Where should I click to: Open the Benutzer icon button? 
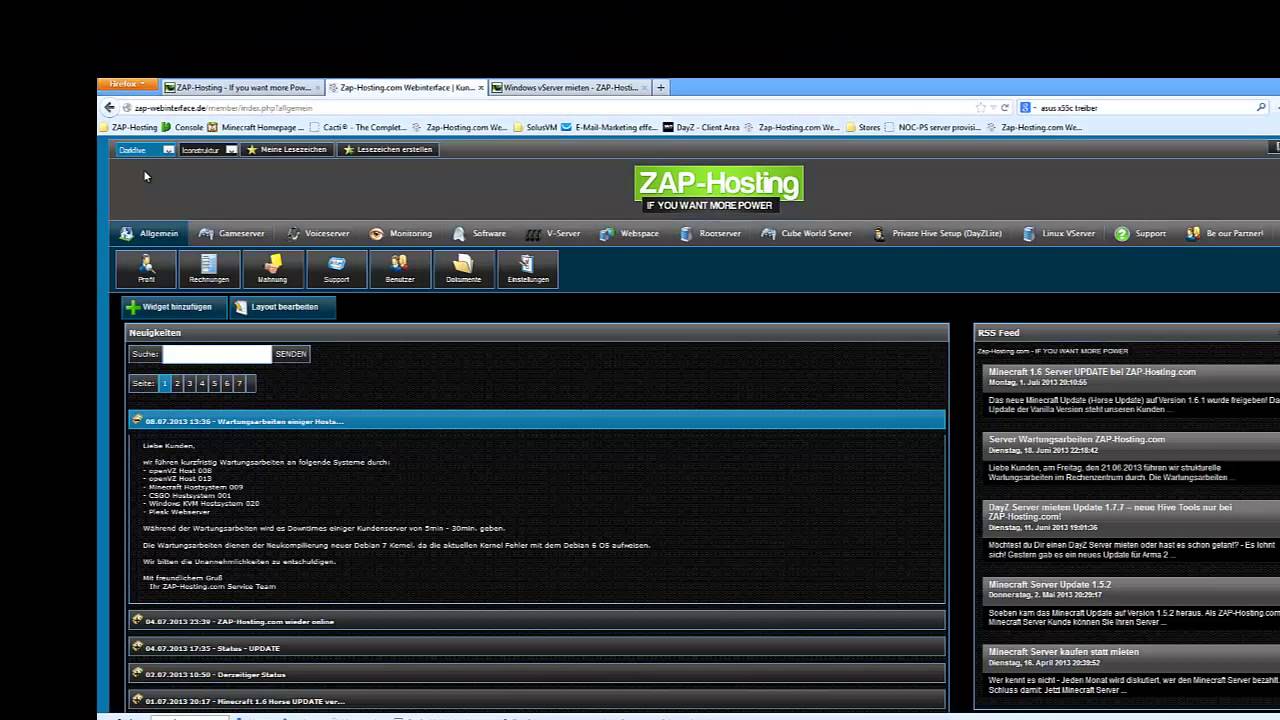pos(400,269)
